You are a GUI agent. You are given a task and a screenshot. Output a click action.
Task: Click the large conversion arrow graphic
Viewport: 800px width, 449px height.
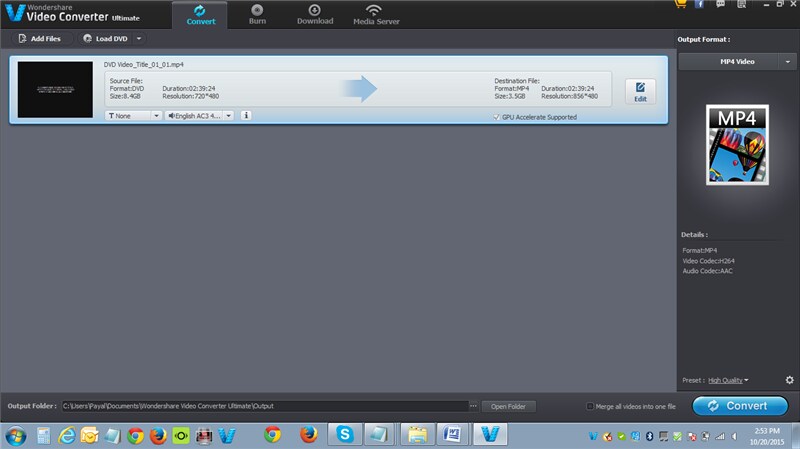coord(360,89)
